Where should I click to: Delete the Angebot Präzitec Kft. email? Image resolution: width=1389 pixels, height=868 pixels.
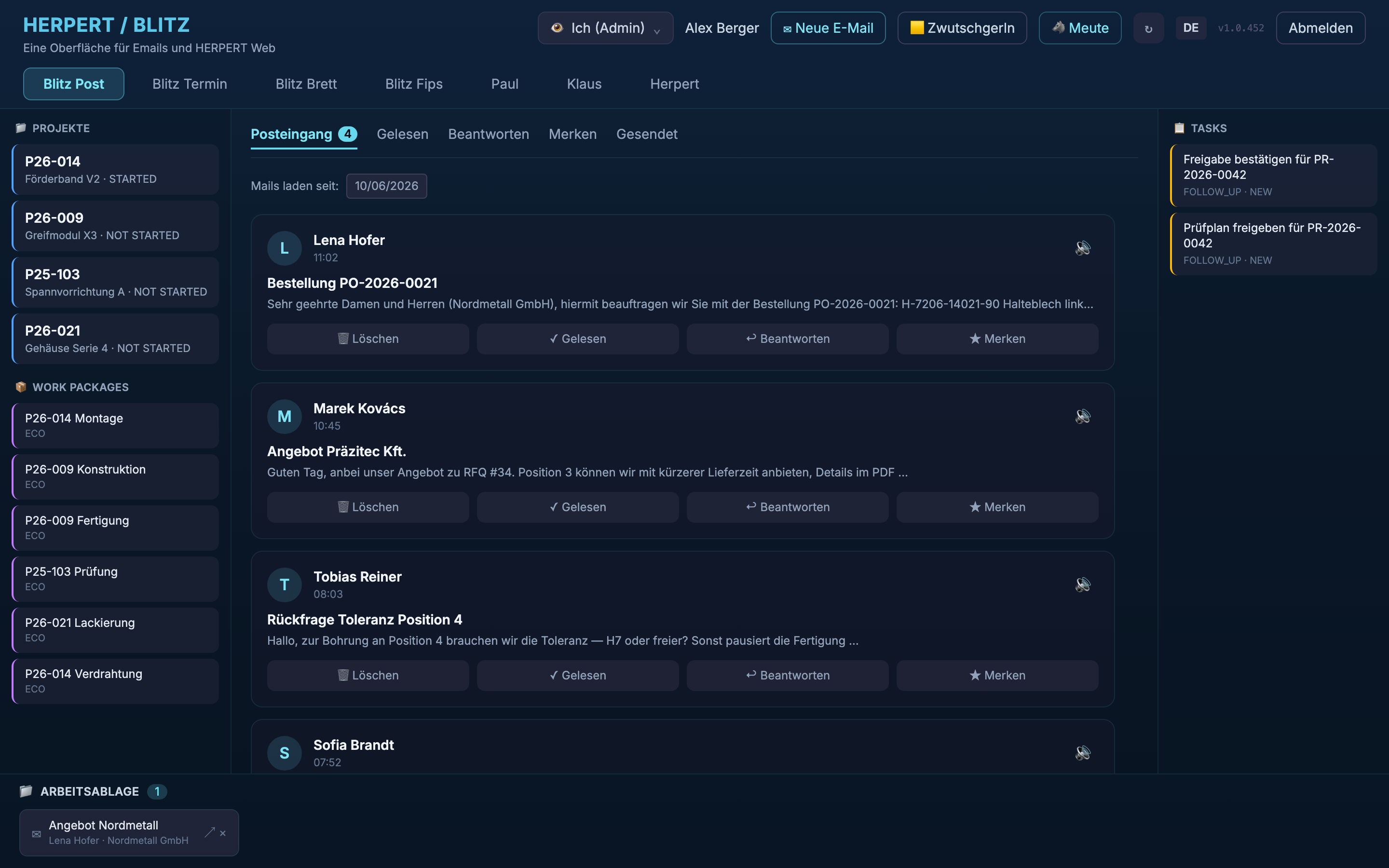pos(368,507)
